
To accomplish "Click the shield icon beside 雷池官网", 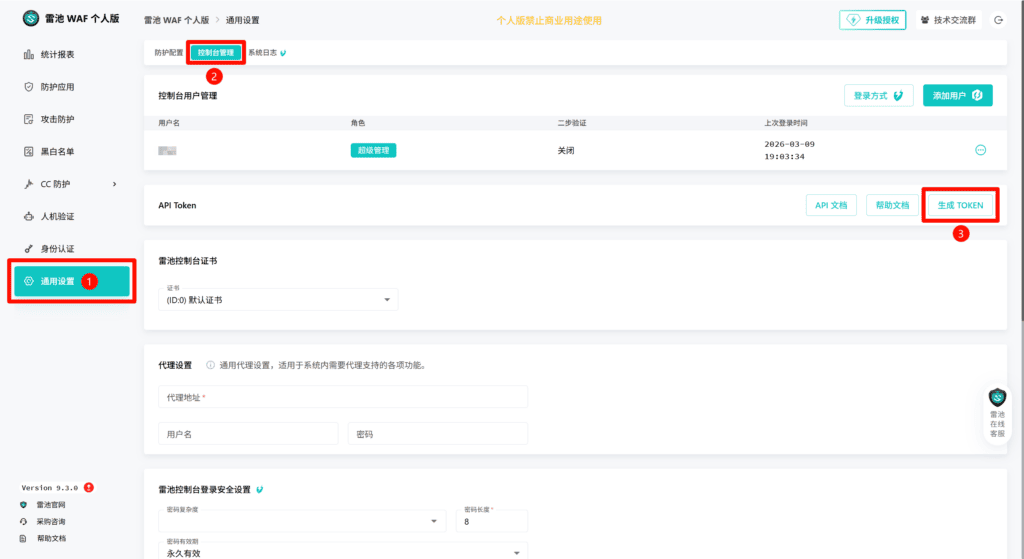I will point(24,505).
